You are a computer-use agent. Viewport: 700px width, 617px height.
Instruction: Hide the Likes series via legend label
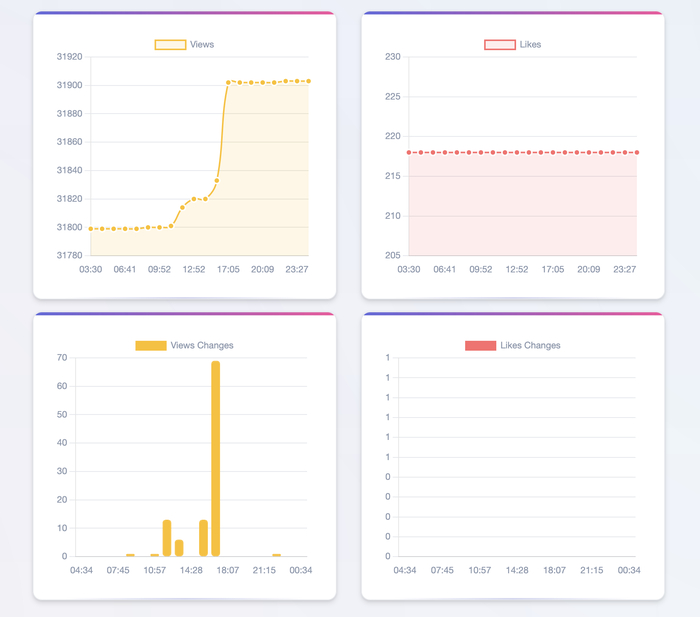[x=530, y=45]
